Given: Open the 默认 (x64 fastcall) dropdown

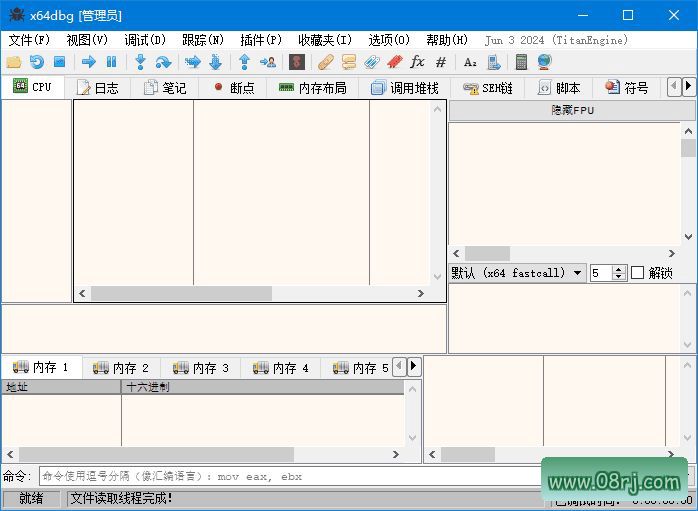Looking at the screenshot, I should click(517, 272).
